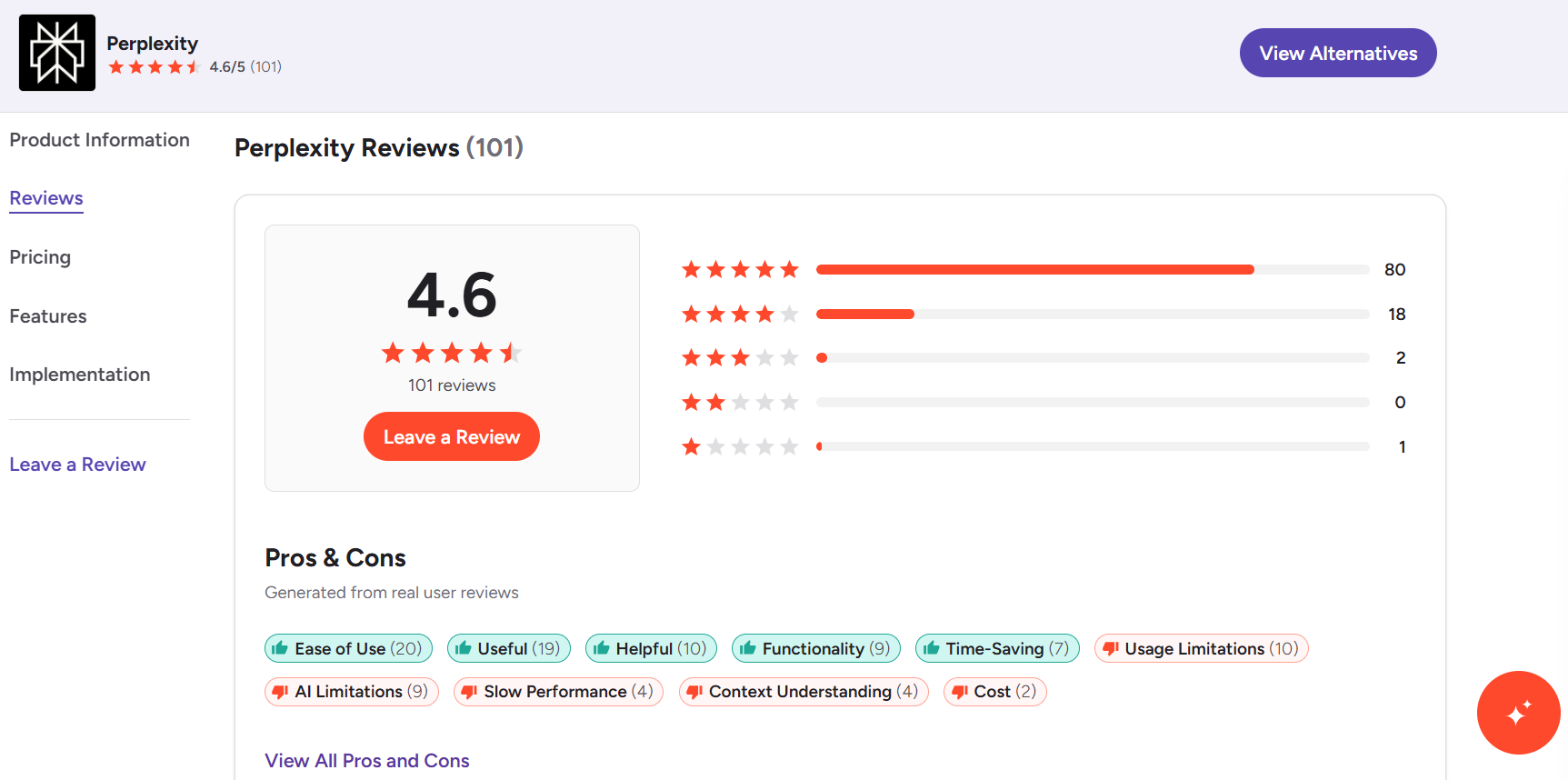Click 'Generated from real user reviews' text

[392, 593]
